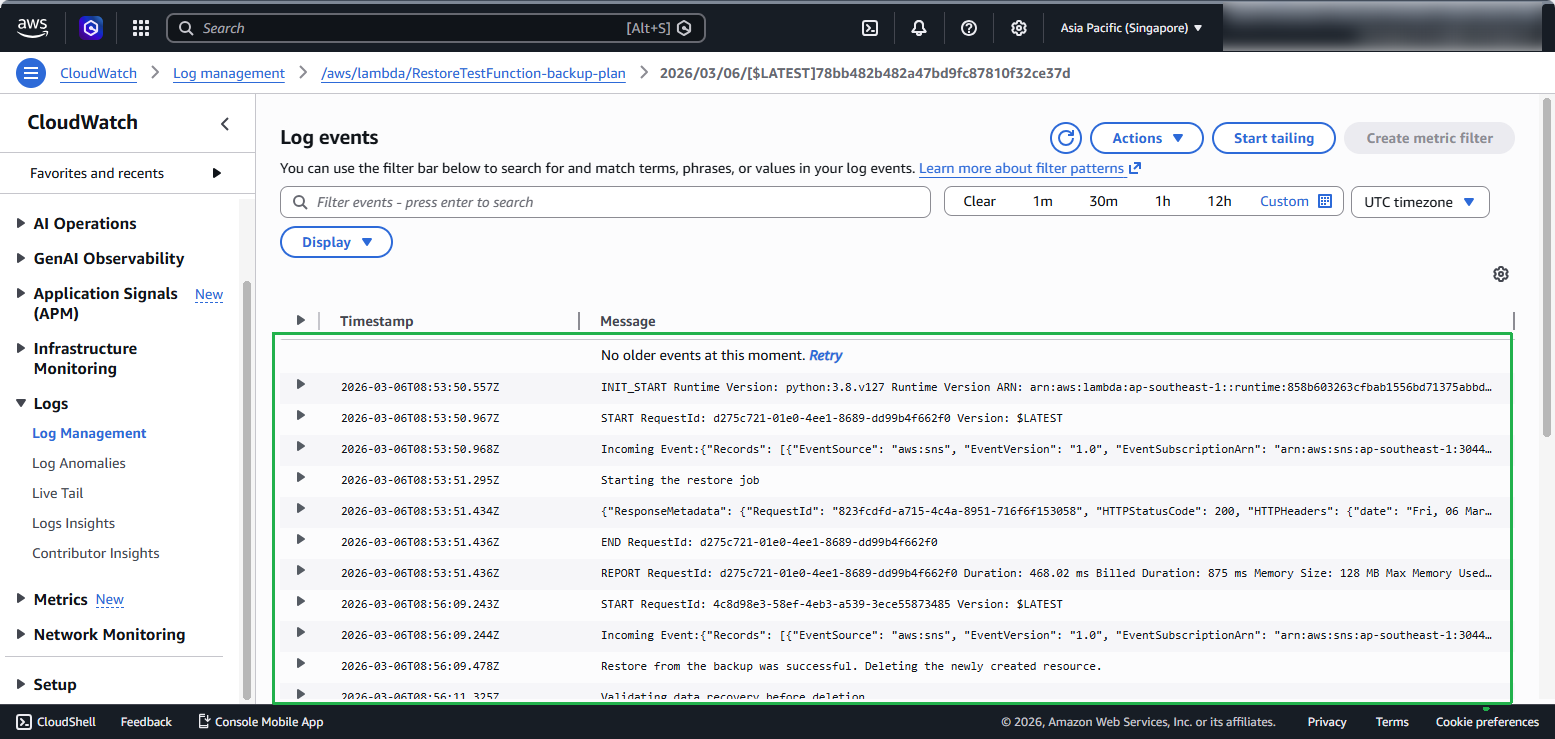Open the log table preferences gear

(x=1500, y=274)
